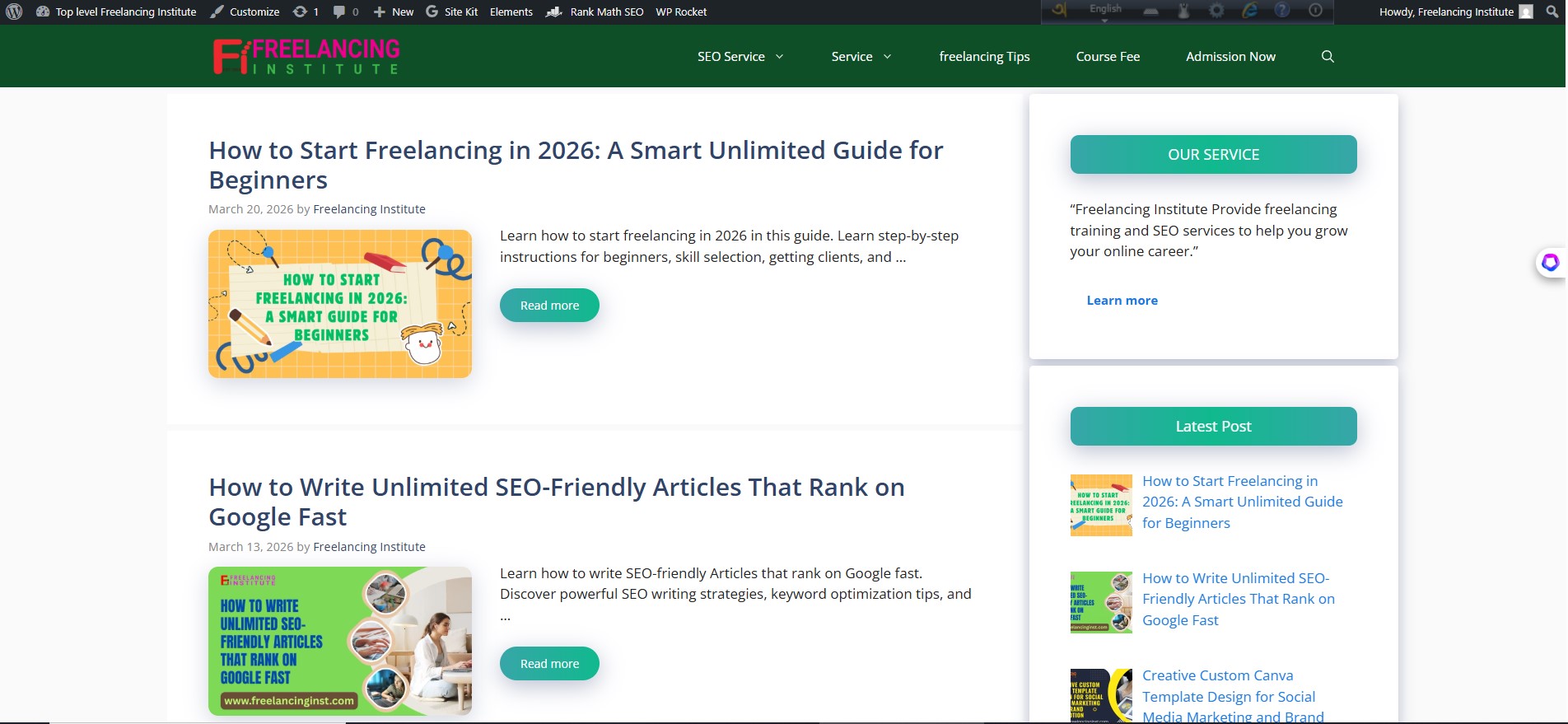Click the Bangla keyboard logo icon

click(x=1059, y=11)
